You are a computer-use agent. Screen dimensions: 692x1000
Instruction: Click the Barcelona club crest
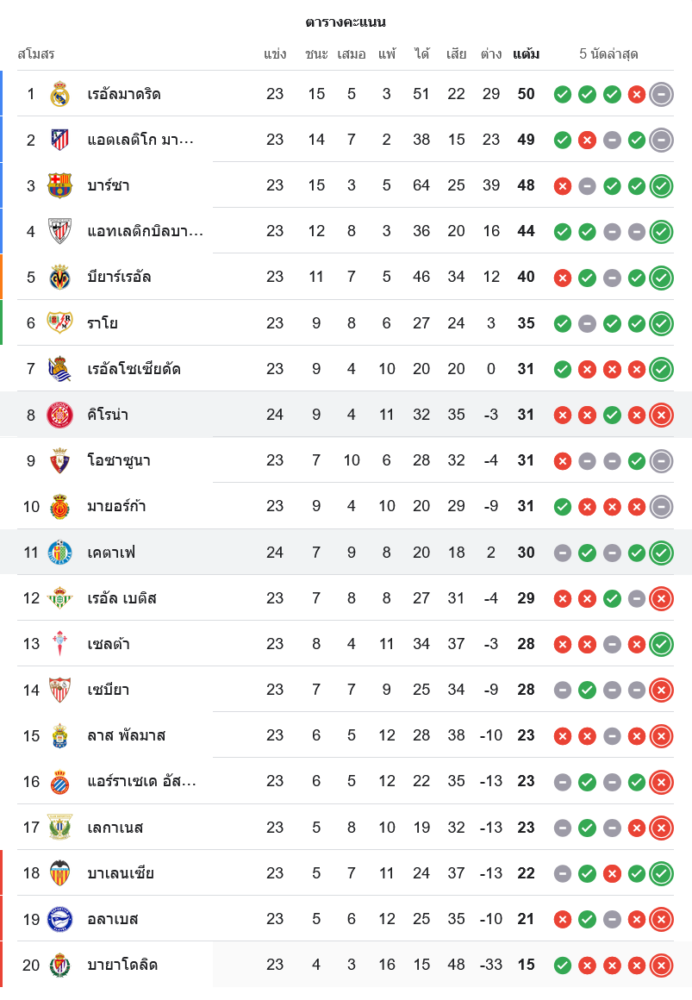(60, 185)
